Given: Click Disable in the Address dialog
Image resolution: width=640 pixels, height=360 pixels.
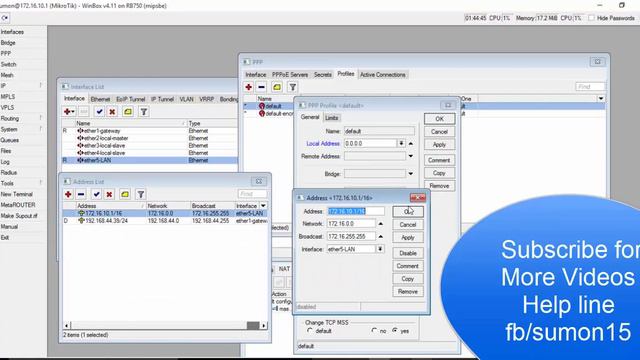Looking at the screenshot, I should click(408, 253).
